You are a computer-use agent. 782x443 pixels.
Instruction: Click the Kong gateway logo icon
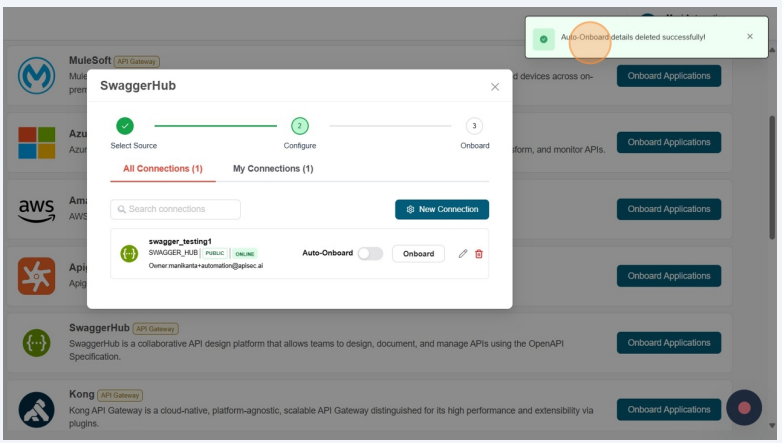37,409
